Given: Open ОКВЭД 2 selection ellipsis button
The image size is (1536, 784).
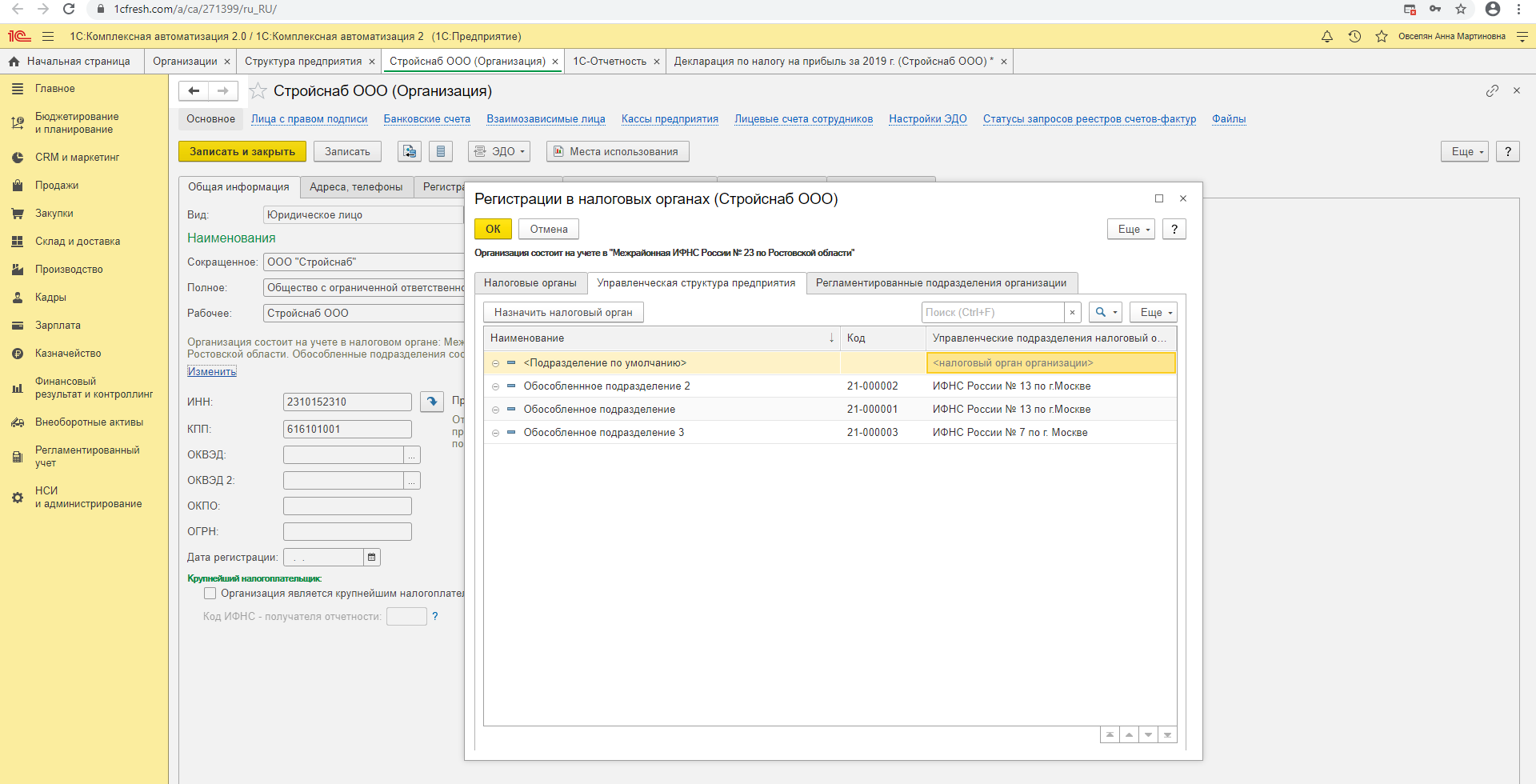Looking at the screenshot, I should [412, 481].
